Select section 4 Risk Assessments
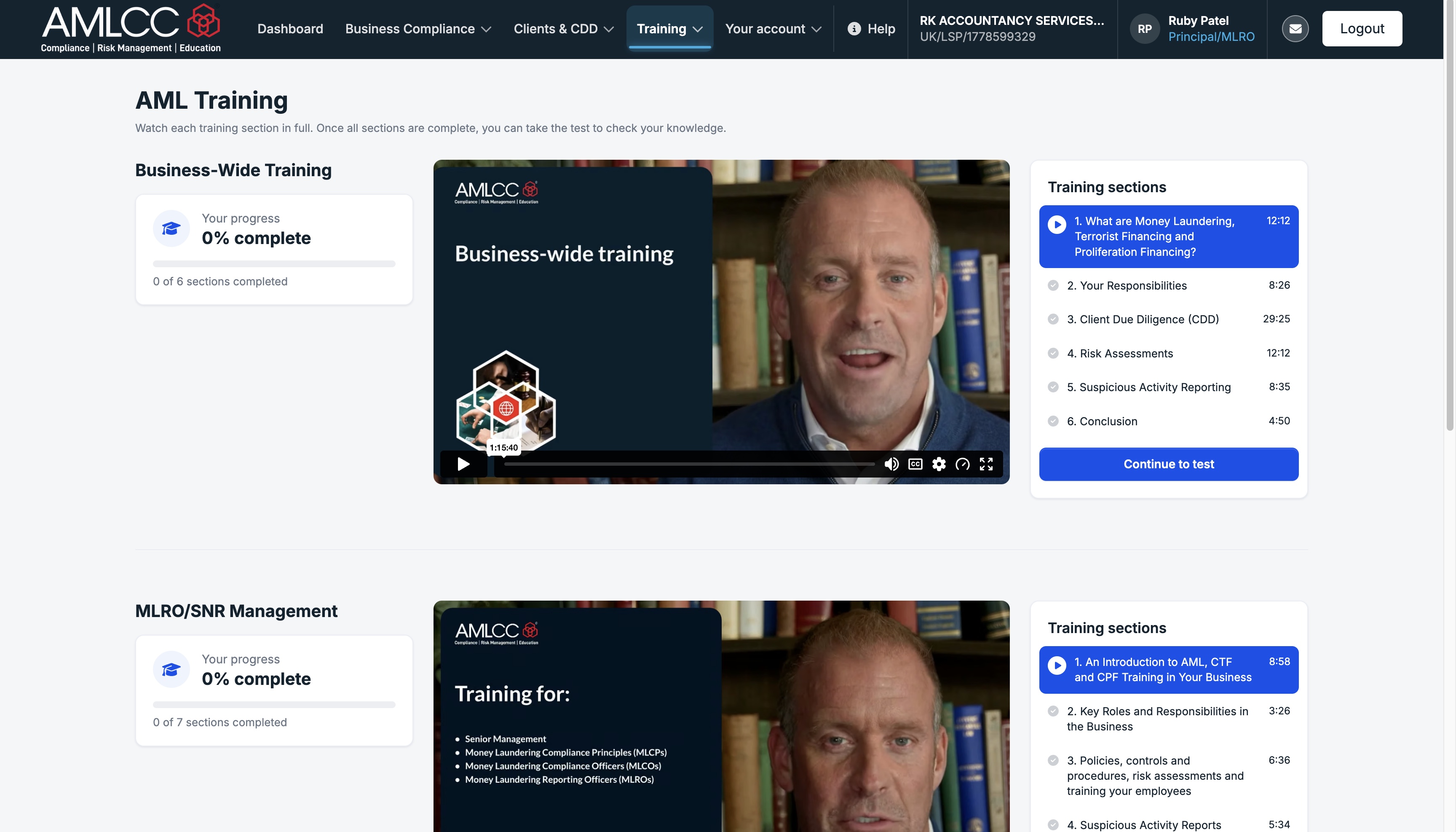The image size is (1456, 832). (x=1168, y=353)
